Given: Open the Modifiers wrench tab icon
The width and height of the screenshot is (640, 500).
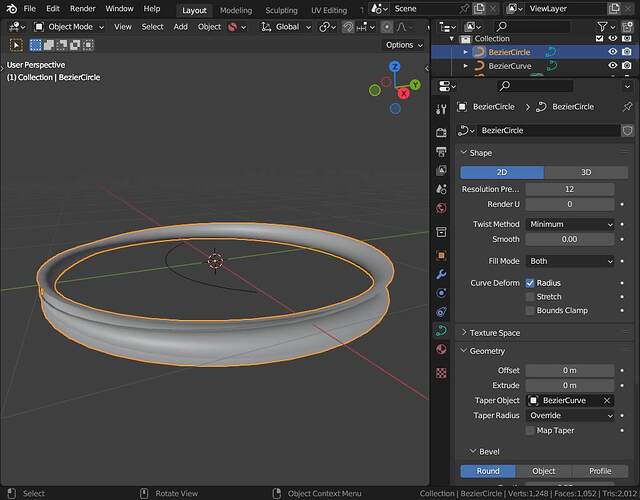Looking at the screenshot, I should coord(441,274).
